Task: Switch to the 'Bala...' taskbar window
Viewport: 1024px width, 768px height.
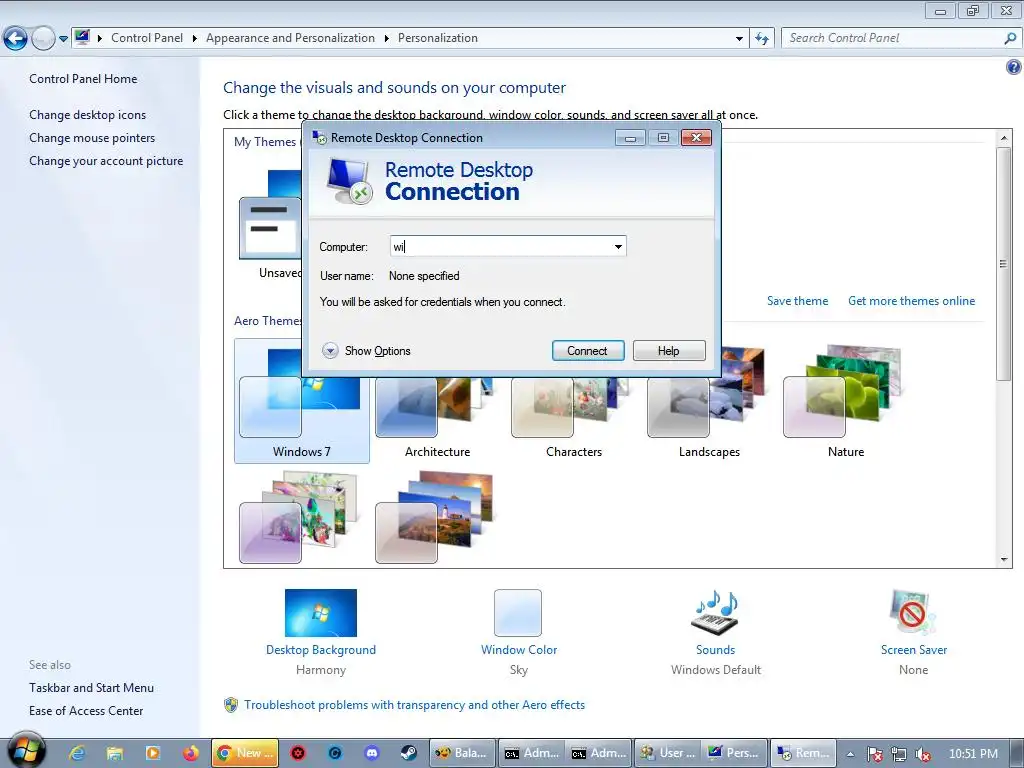Action: click(462, 753)
